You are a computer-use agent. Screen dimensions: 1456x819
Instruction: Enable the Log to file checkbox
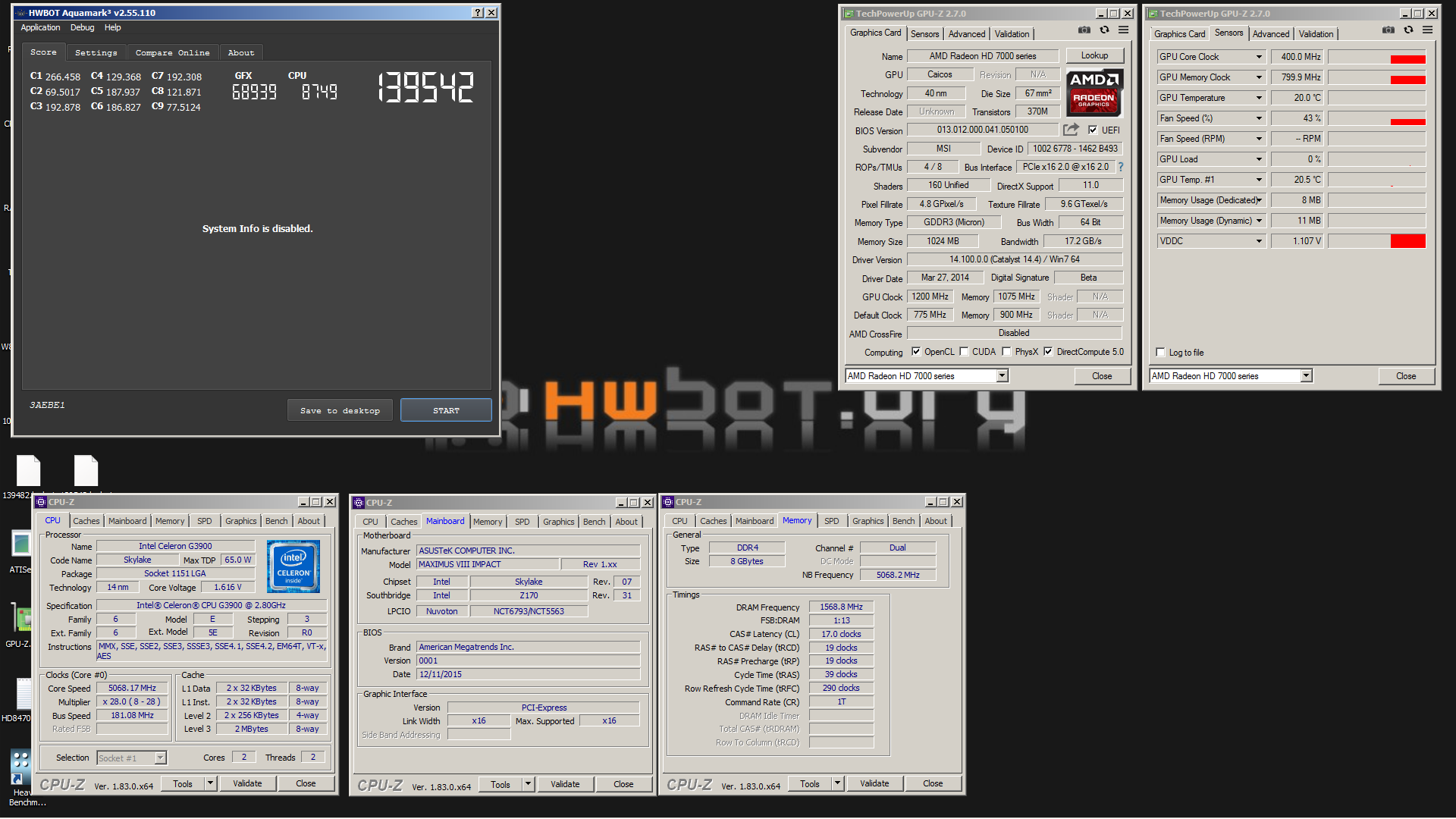click(x=1160, y=352)
